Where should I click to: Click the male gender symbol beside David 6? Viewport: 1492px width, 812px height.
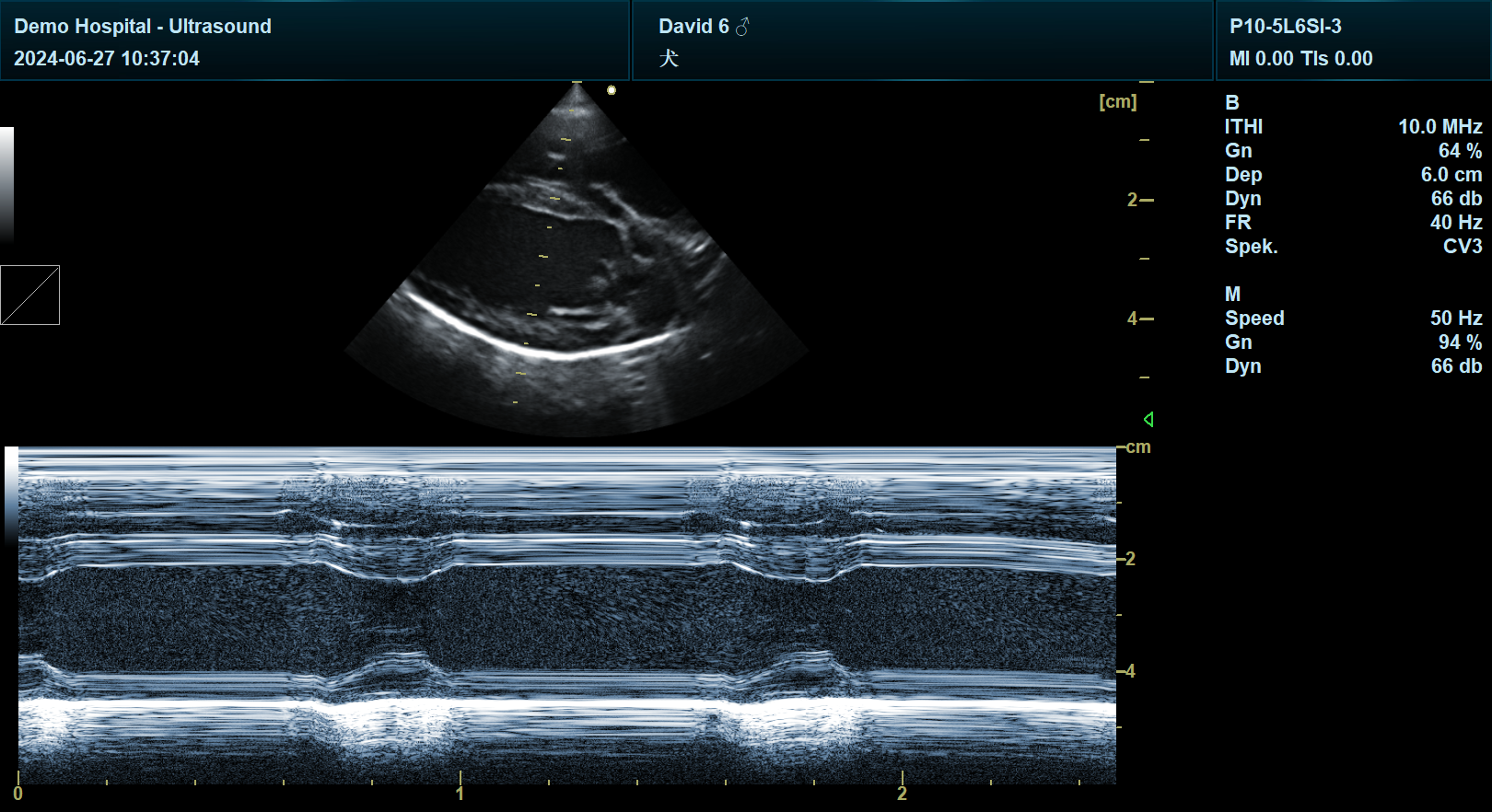pyautogui.click(x=742, y=27)
